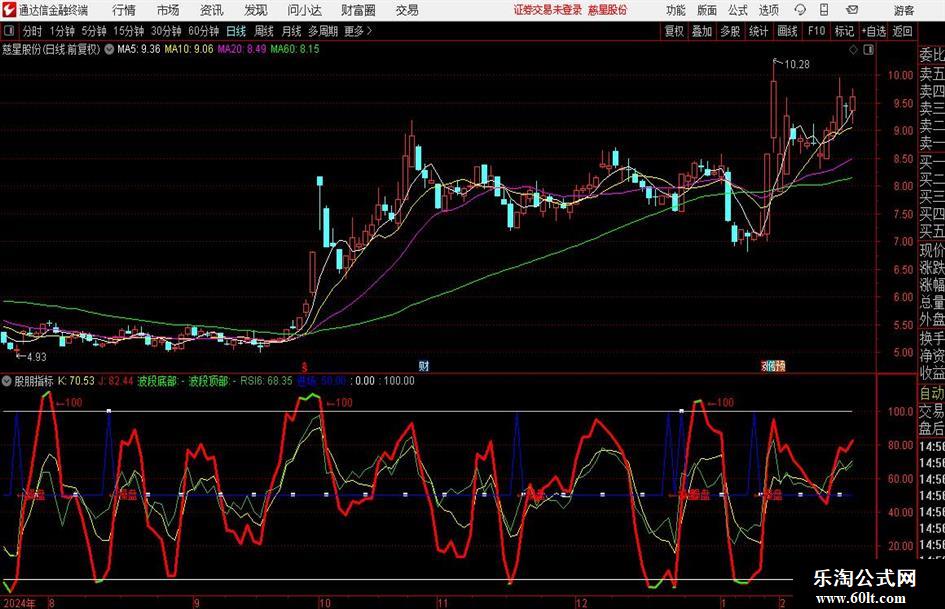
Task: Open the 财富圈 menu
Action: click(358, 10)
